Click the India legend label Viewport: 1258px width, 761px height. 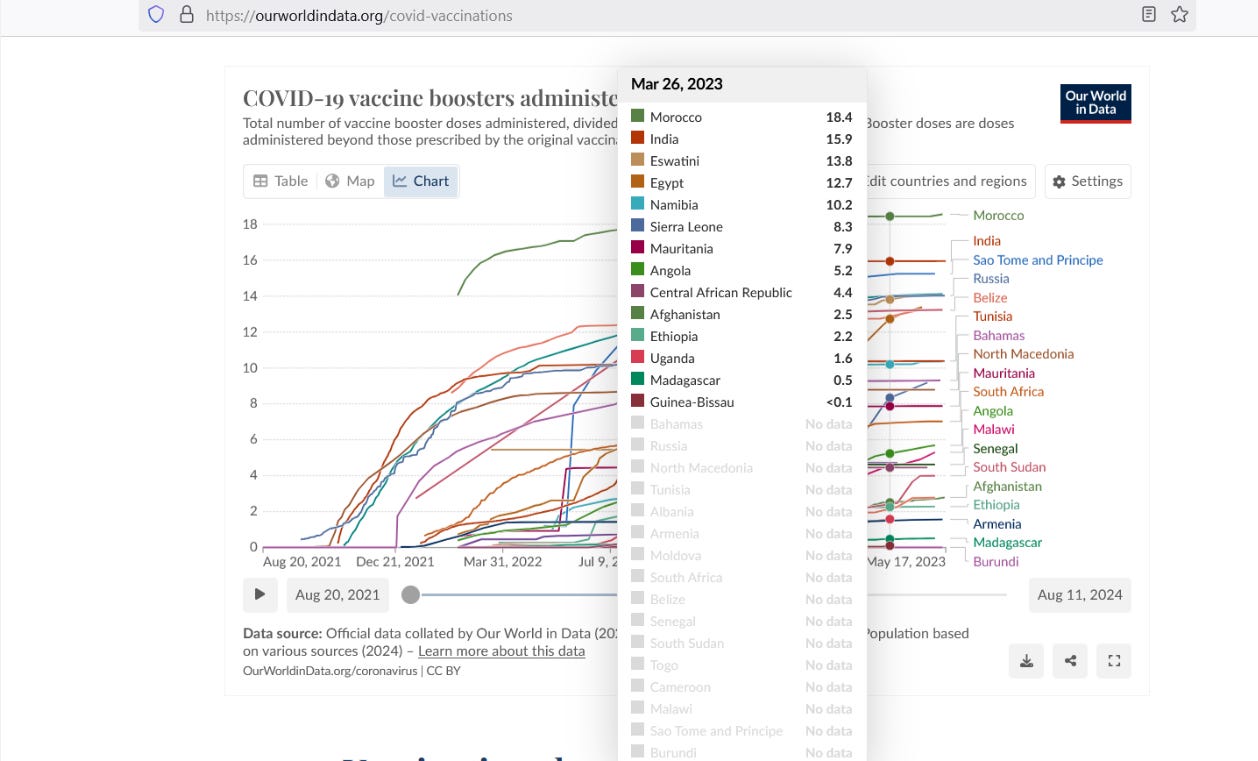click(x=987, y=241)
